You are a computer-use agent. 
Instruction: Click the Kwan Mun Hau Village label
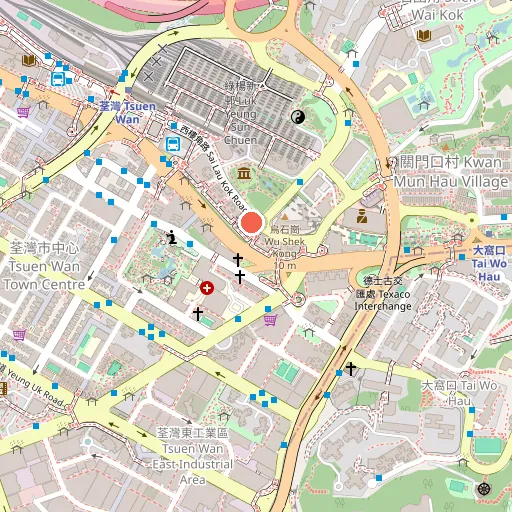tap(450, 172)
